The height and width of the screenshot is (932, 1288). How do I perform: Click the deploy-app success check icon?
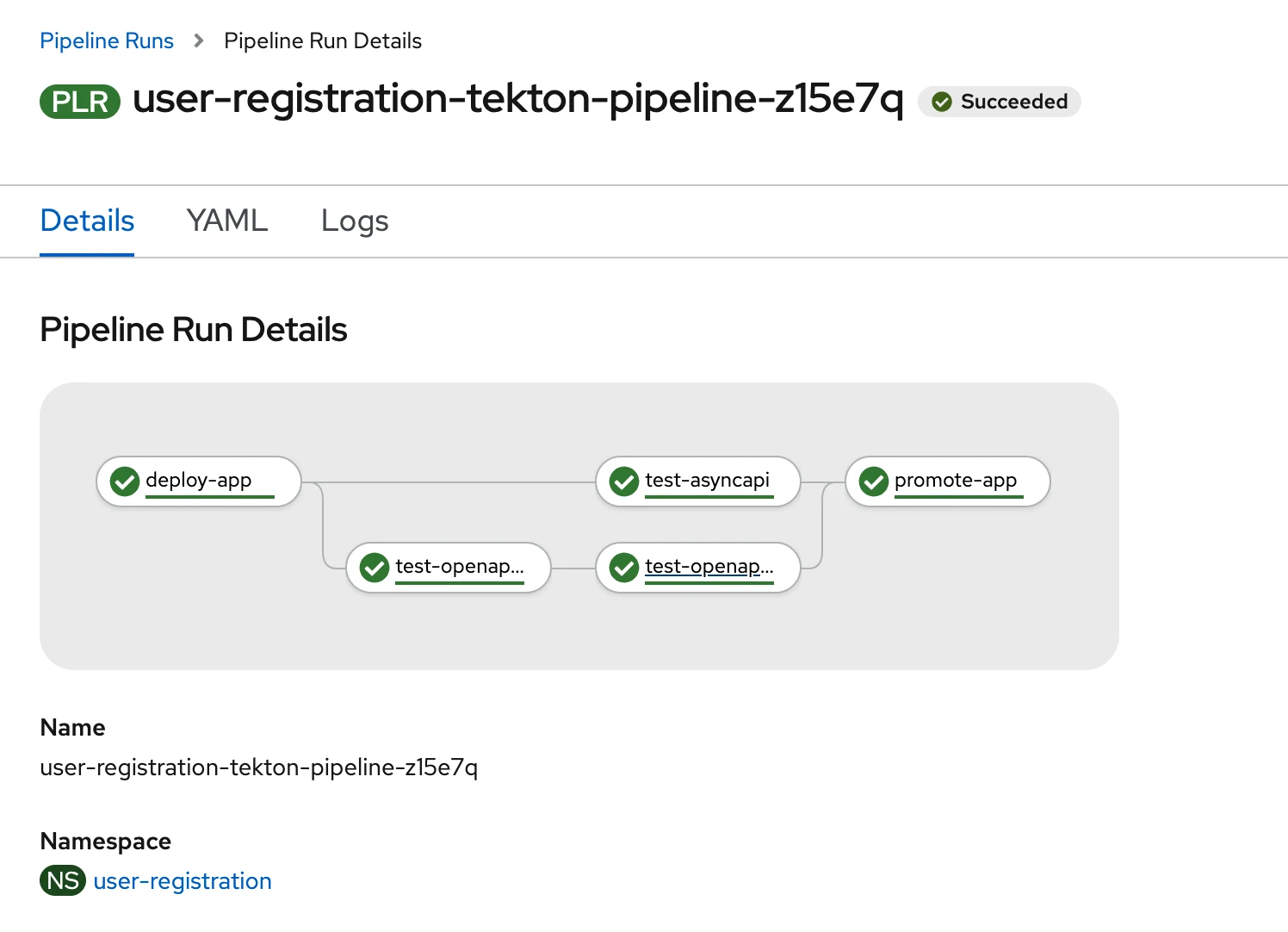[x=125, y=482]
